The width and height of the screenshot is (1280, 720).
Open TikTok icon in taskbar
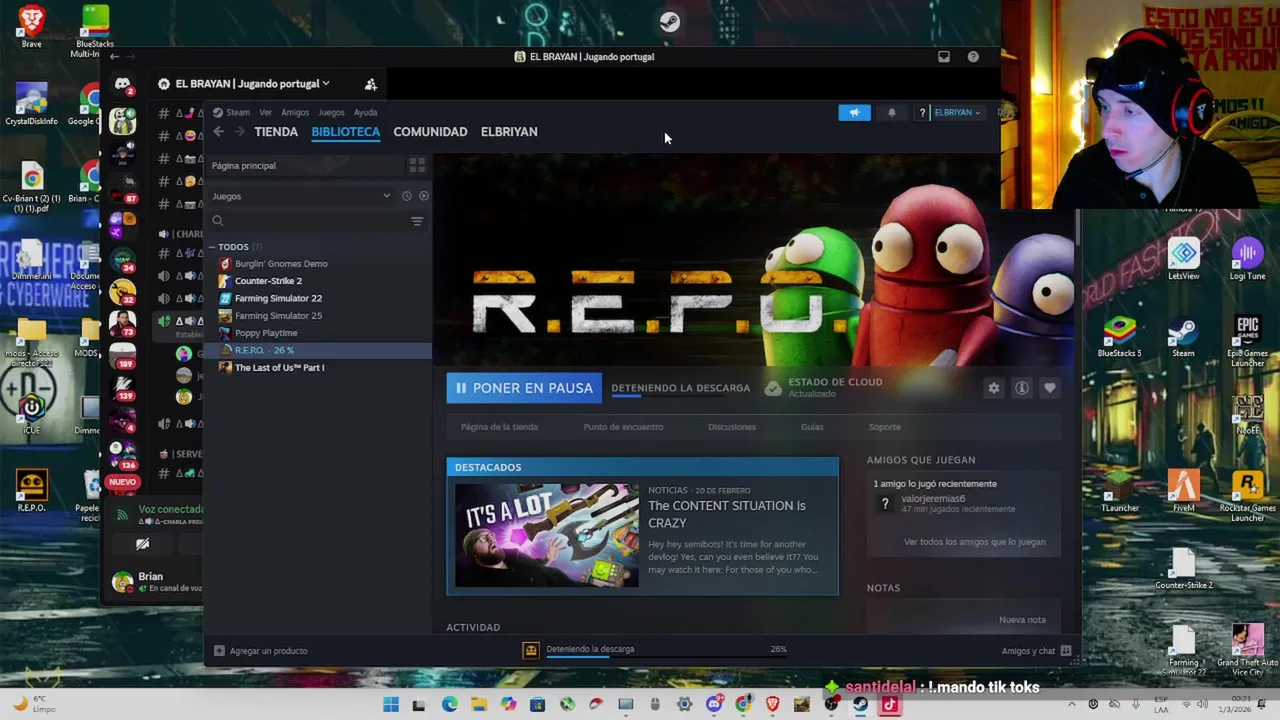pyautogui.click(x=889, y=705)
